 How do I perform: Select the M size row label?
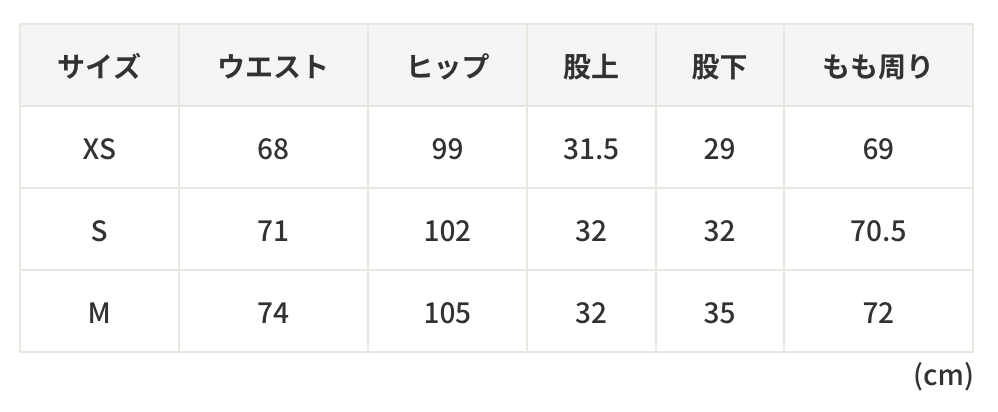(98, 313)
